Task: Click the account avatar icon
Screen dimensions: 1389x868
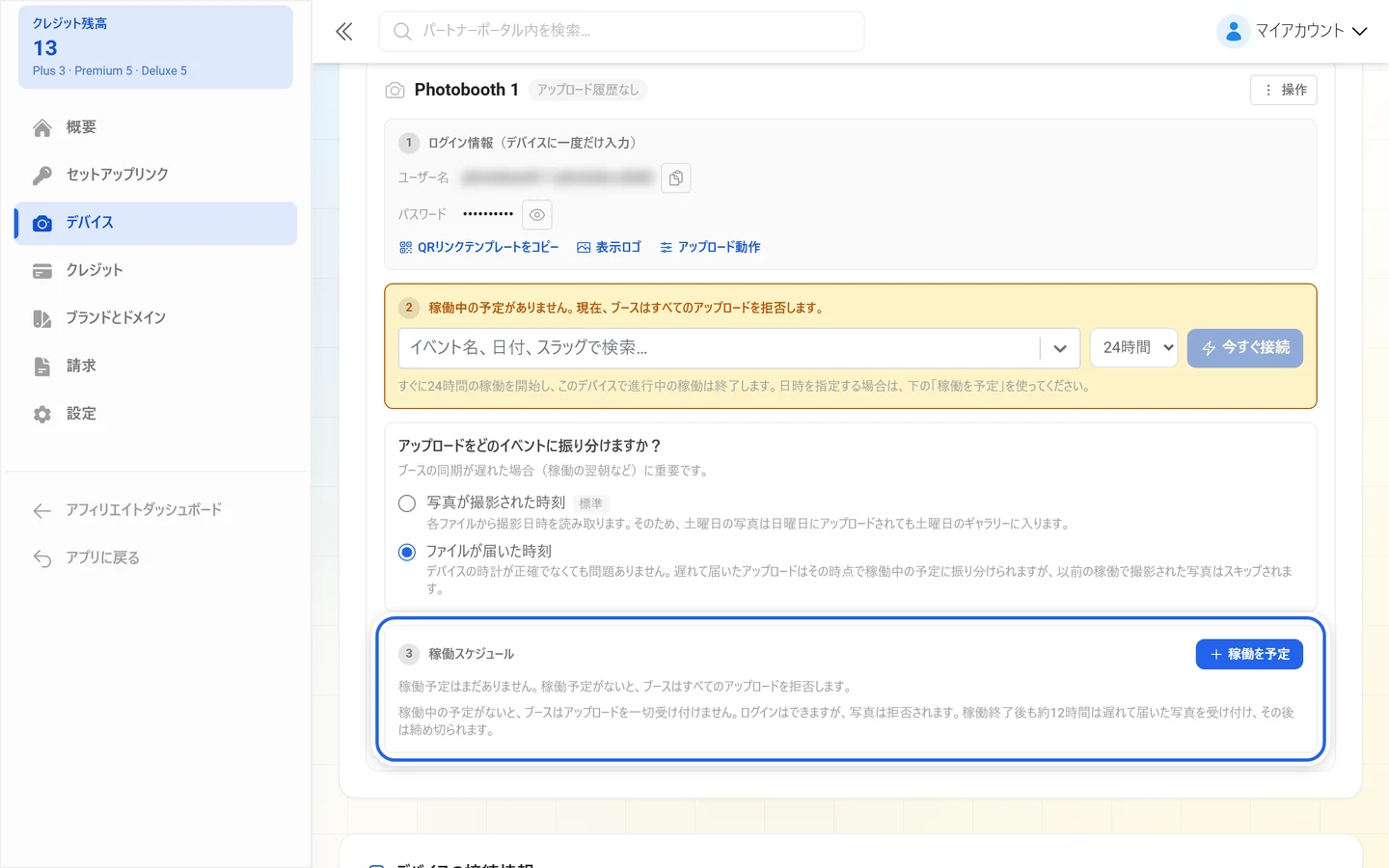Action: coord(1233,31)
